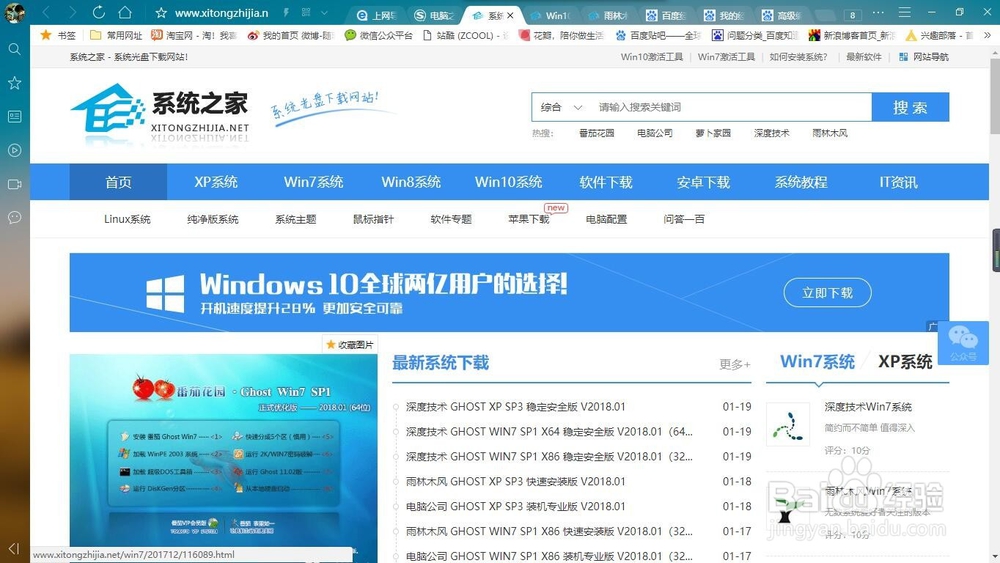
Task: Click the 收藏图片 save image button
Action: tap(349, 344)
